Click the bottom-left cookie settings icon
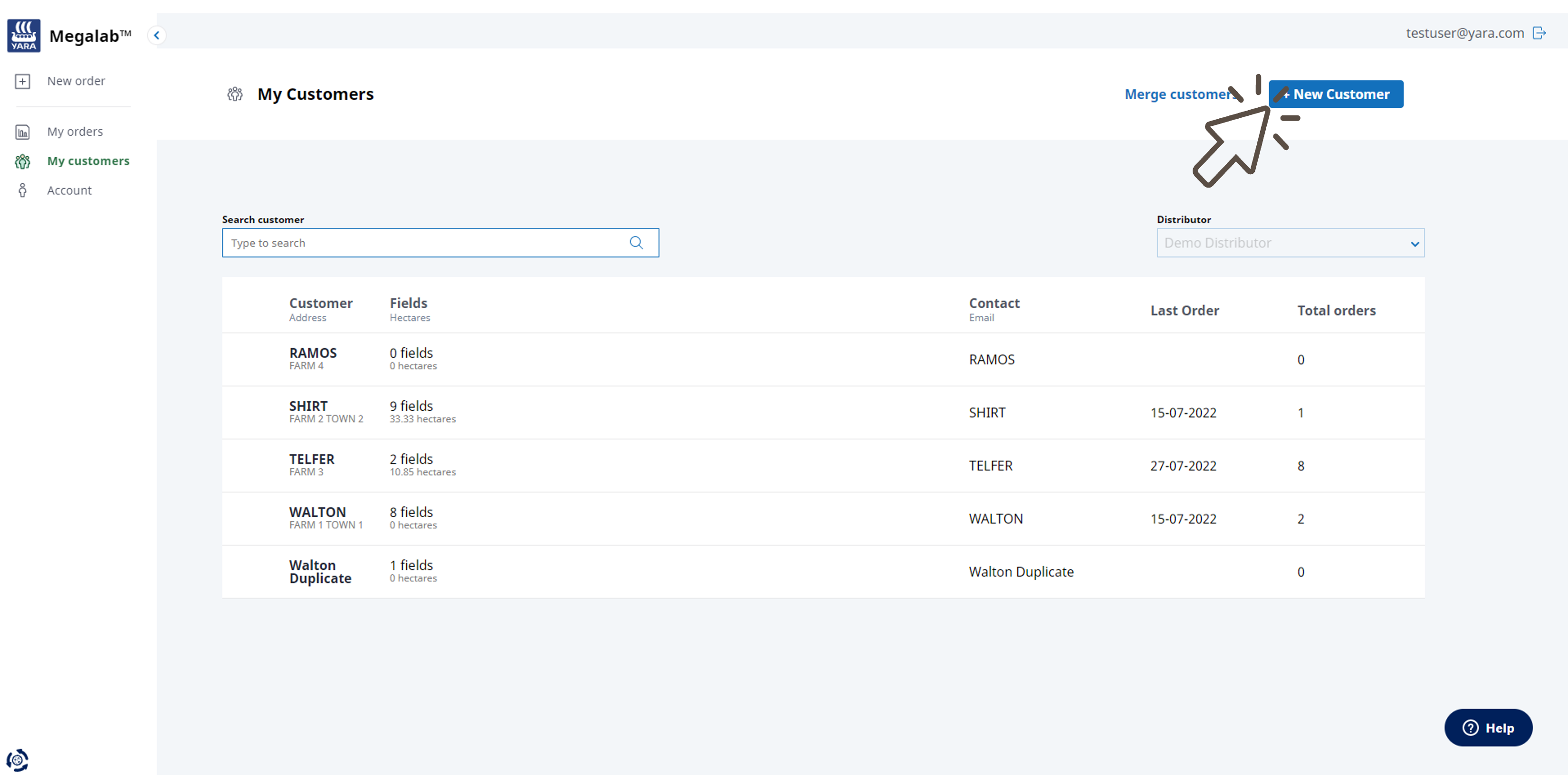Image resolution: width=1568 pixels, height=775 pixels. 18,760
